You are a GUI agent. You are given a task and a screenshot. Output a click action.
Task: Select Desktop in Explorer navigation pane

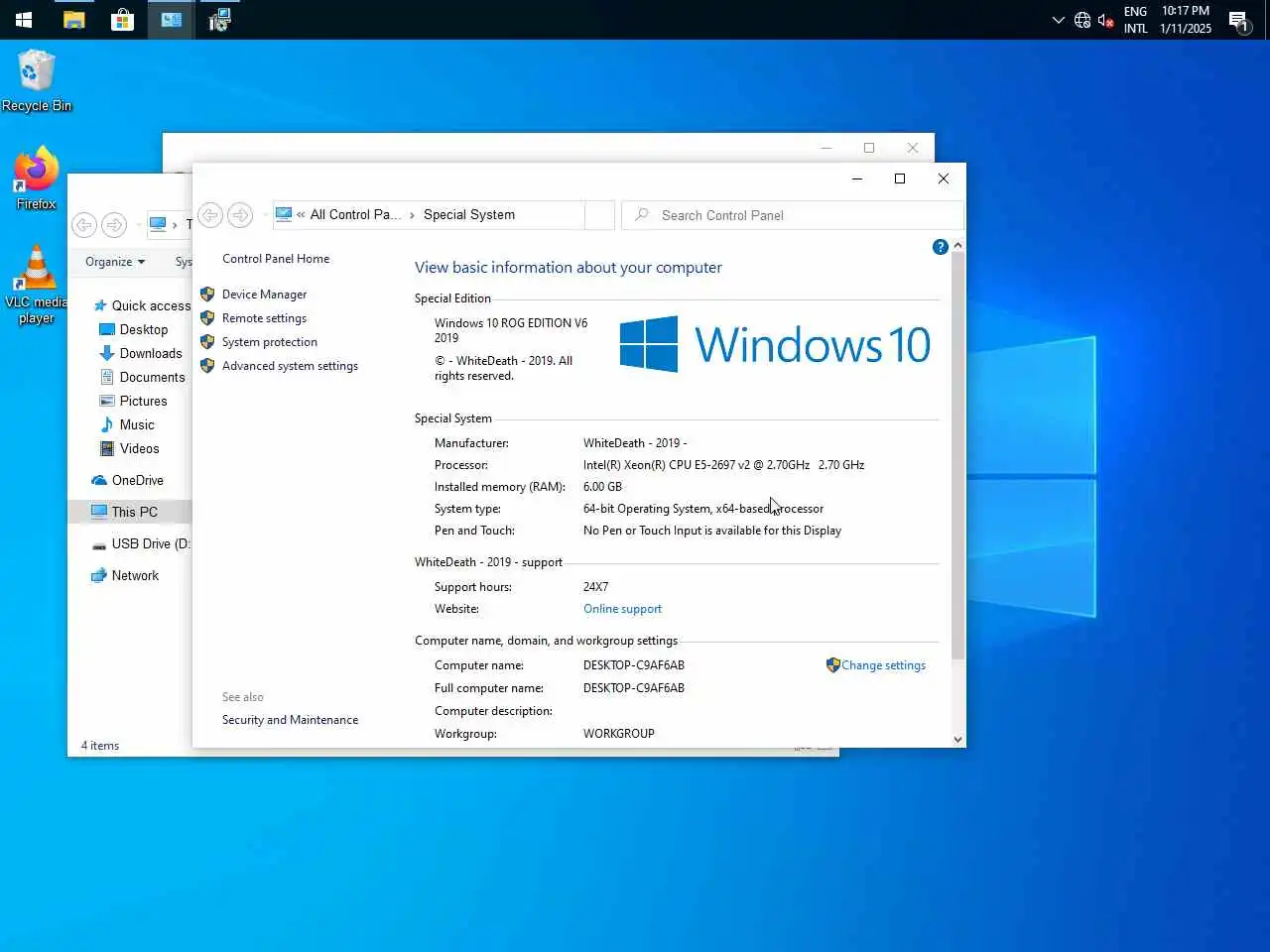coord(134,329)
